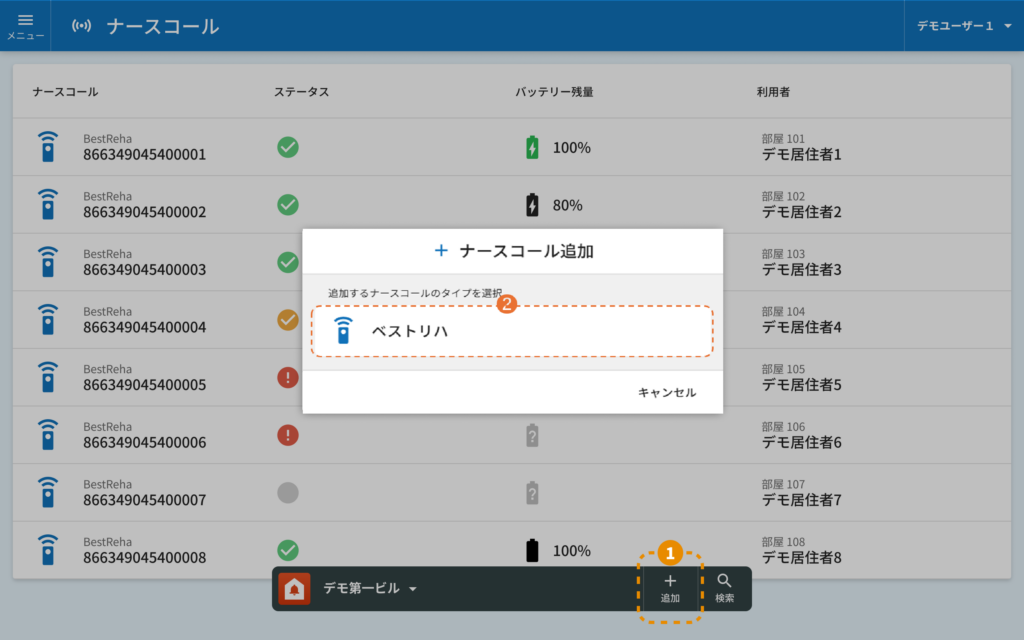
Task: Click the 80% battery icon
Action: pos(532,205)
